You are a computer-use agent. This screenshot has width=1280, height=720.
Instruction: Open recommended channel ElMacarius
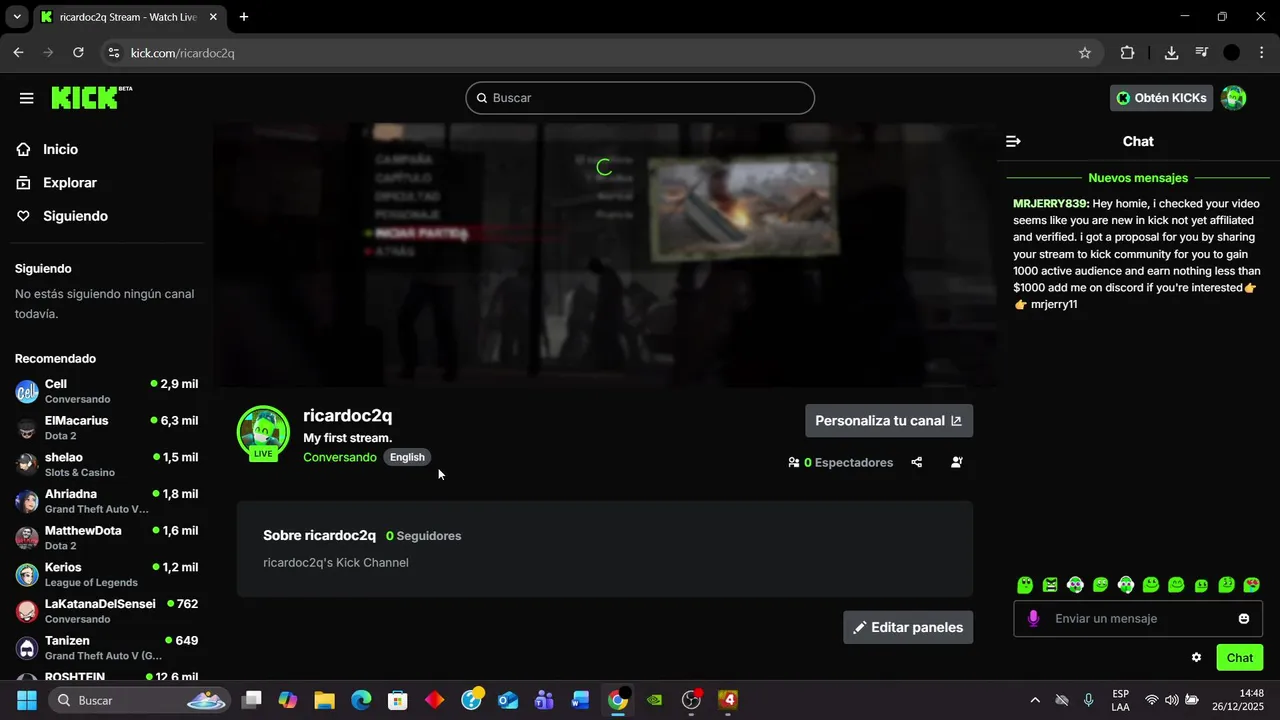(x=106, y=428)
